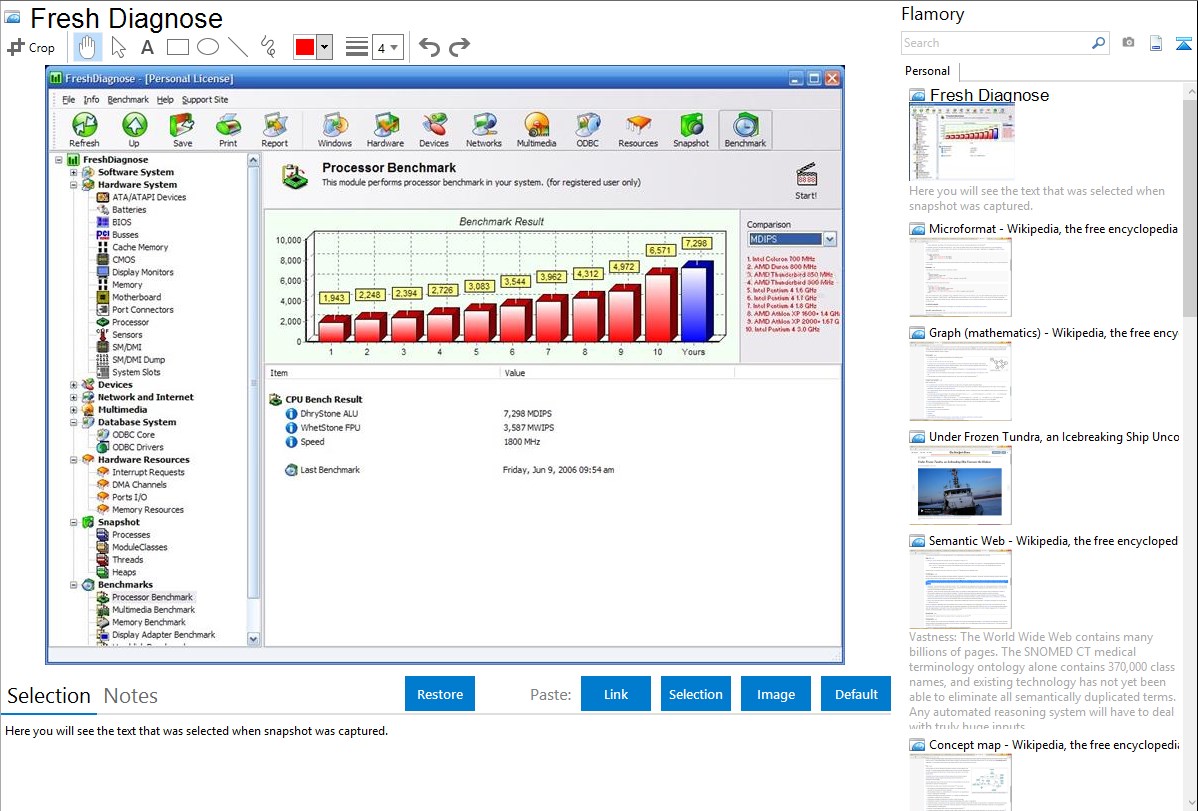Undo the last annotation

click(x=429, y=47)
